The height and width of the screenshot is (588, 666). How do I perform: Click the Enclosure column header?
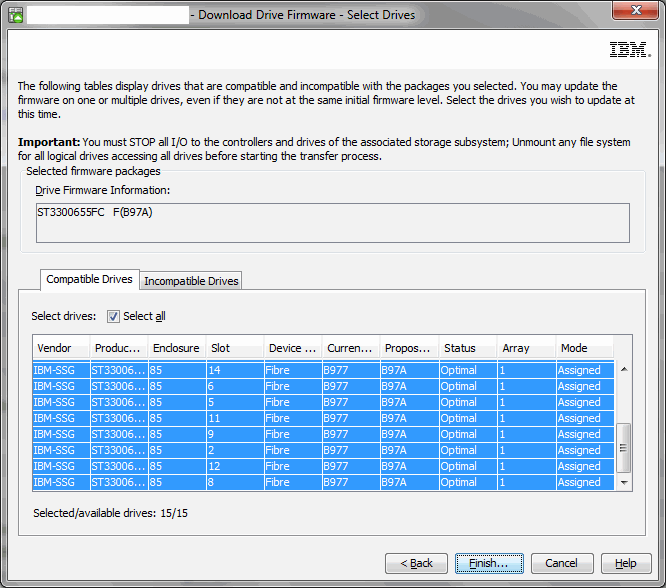coord(176,348)
